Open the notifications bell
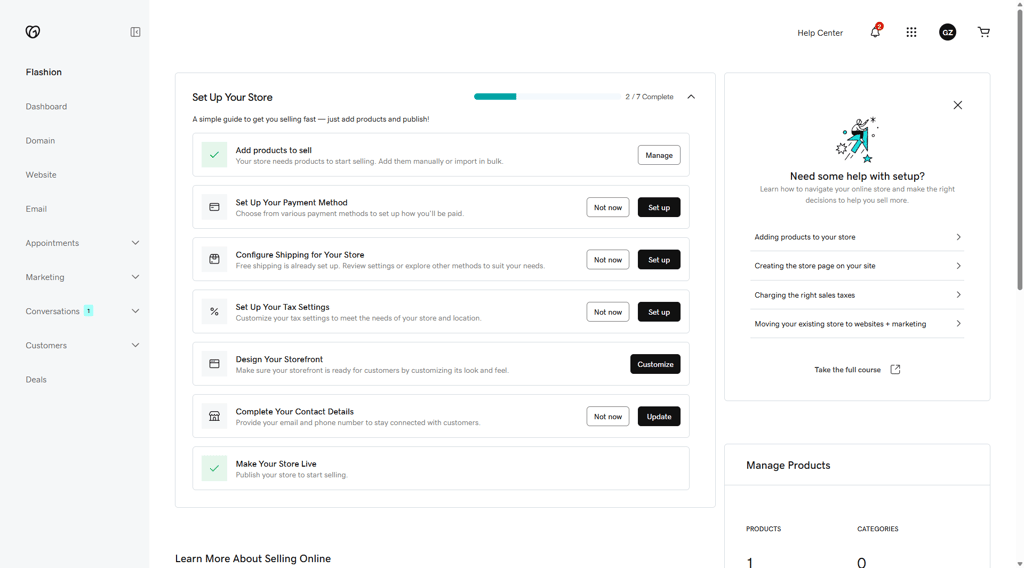The image size is (1024, 568). pos(875,31)
